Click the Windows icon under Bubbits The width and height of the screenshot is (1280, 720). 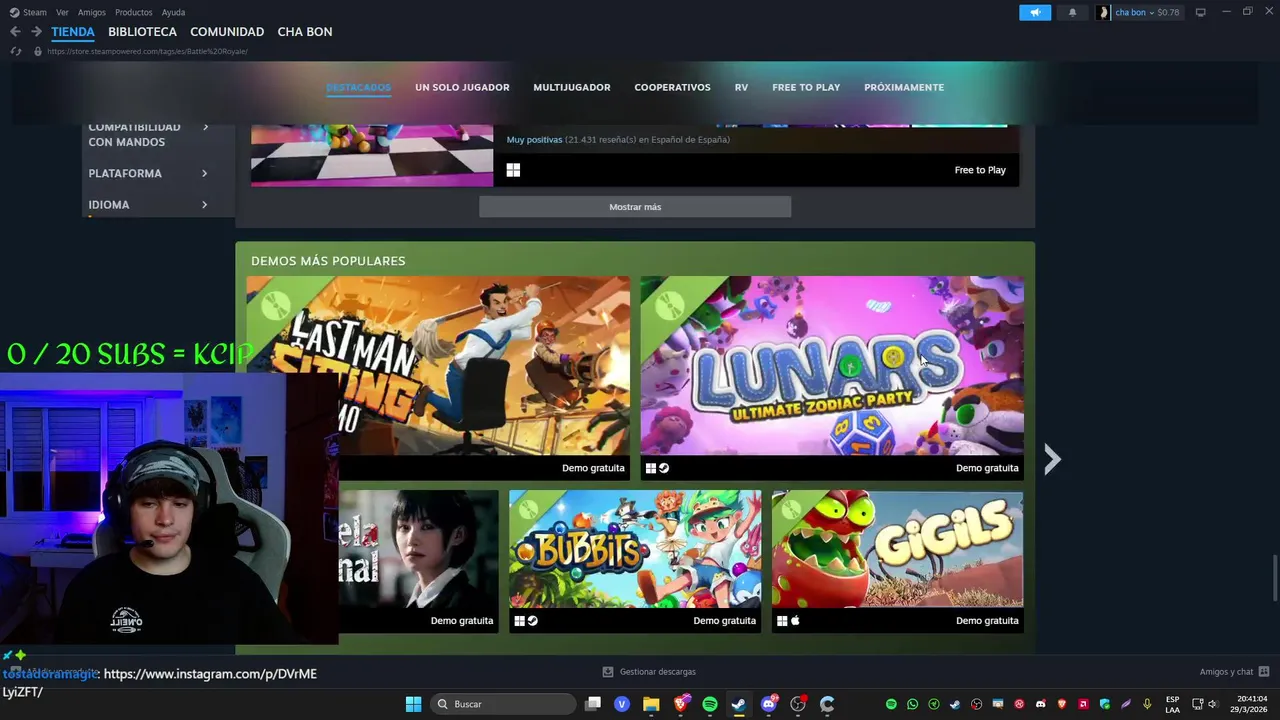point(519,621)
